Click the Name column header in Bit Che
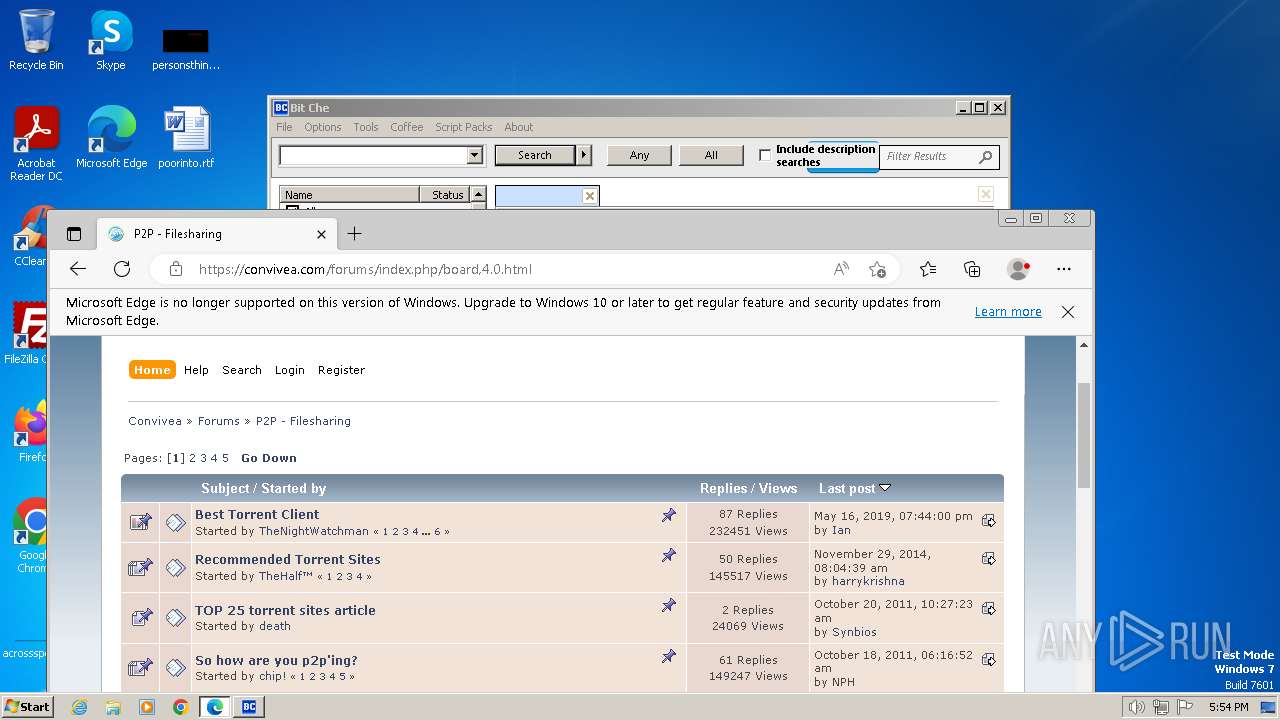The width and height of the screenshot is (1280, 720). pos(349,195)
